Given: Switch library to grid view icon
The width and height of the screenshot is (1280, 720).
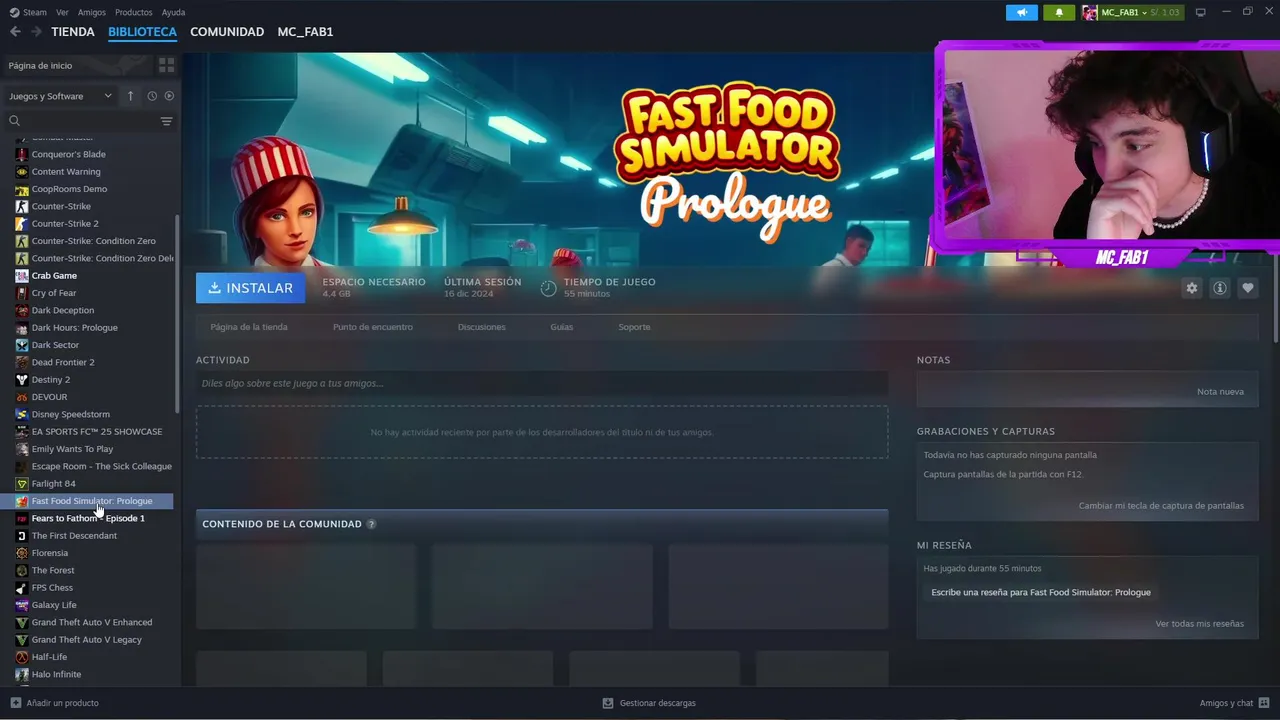Looking at the screenshot, I should click(x=166, y=65).
